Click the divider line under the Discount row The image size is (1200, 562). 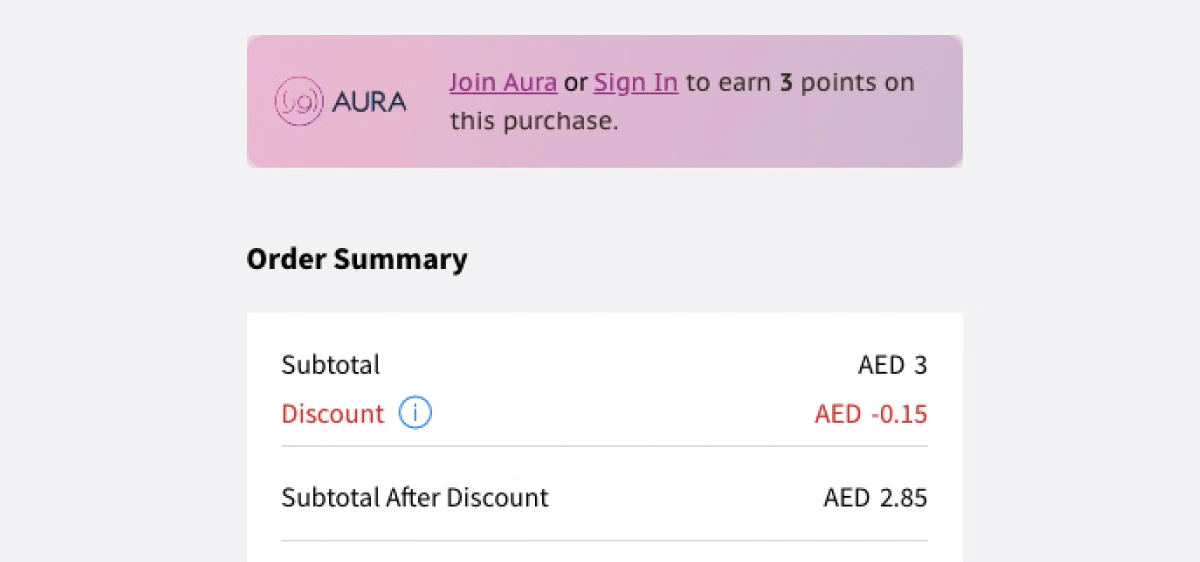[x=604, y=446]
